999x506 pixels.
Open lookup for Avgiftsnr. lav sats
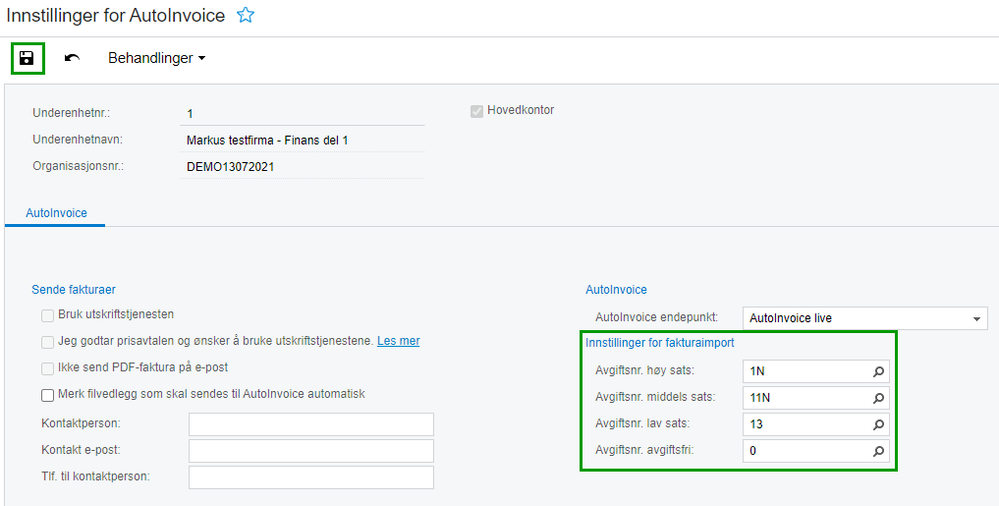pyautogui.click(x=878, y=424)
